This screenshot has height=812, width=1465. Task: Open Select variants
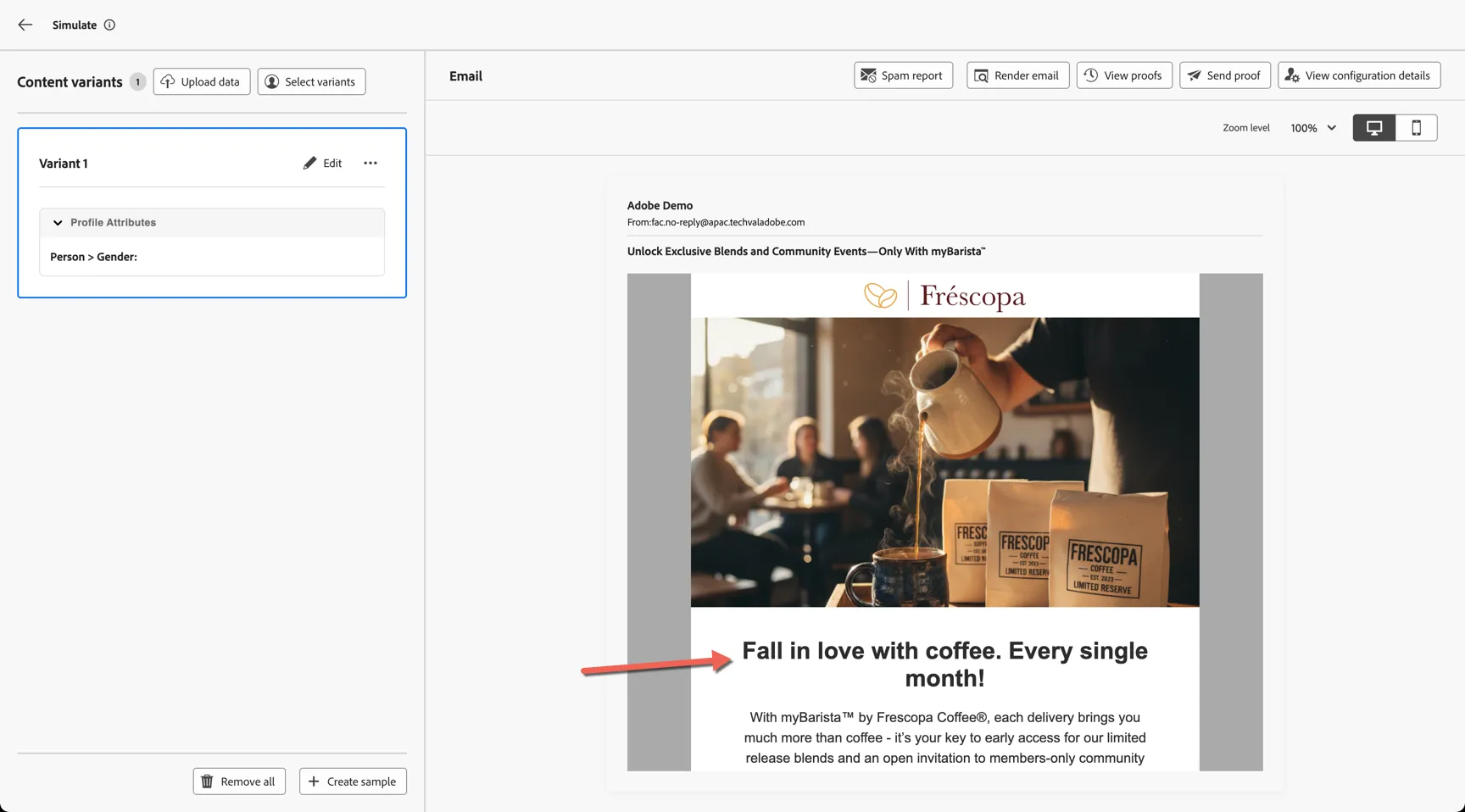[x=311, y=81]
